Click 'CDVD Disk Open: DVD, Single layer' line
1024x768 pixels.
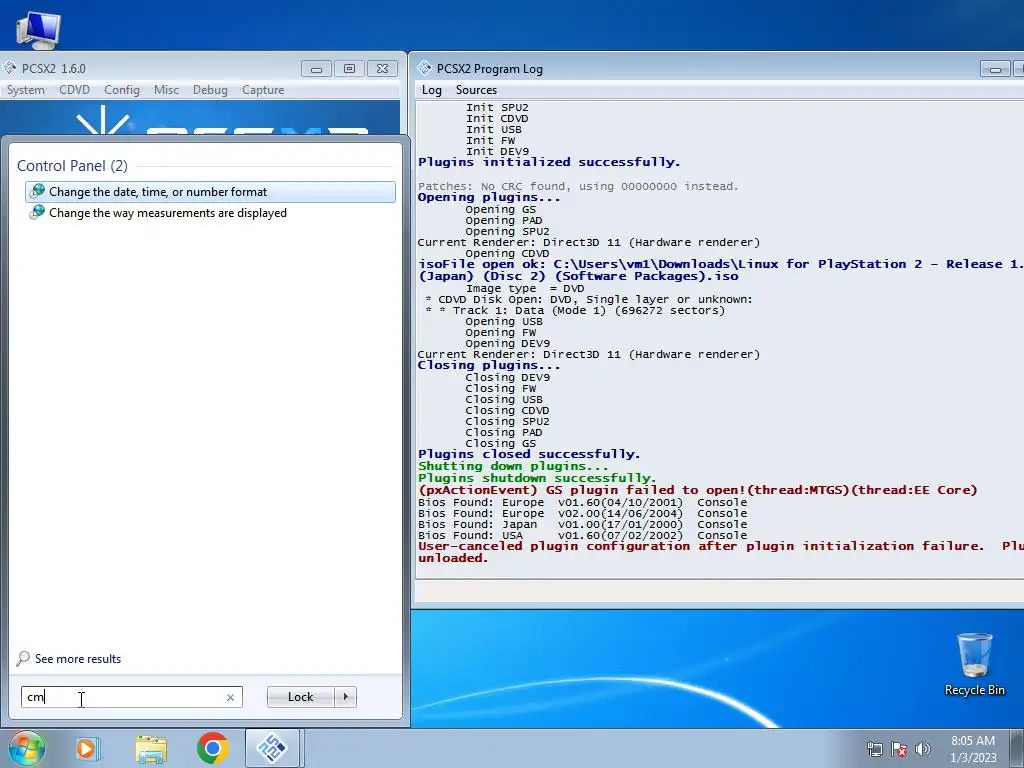(x=588, y=299)
